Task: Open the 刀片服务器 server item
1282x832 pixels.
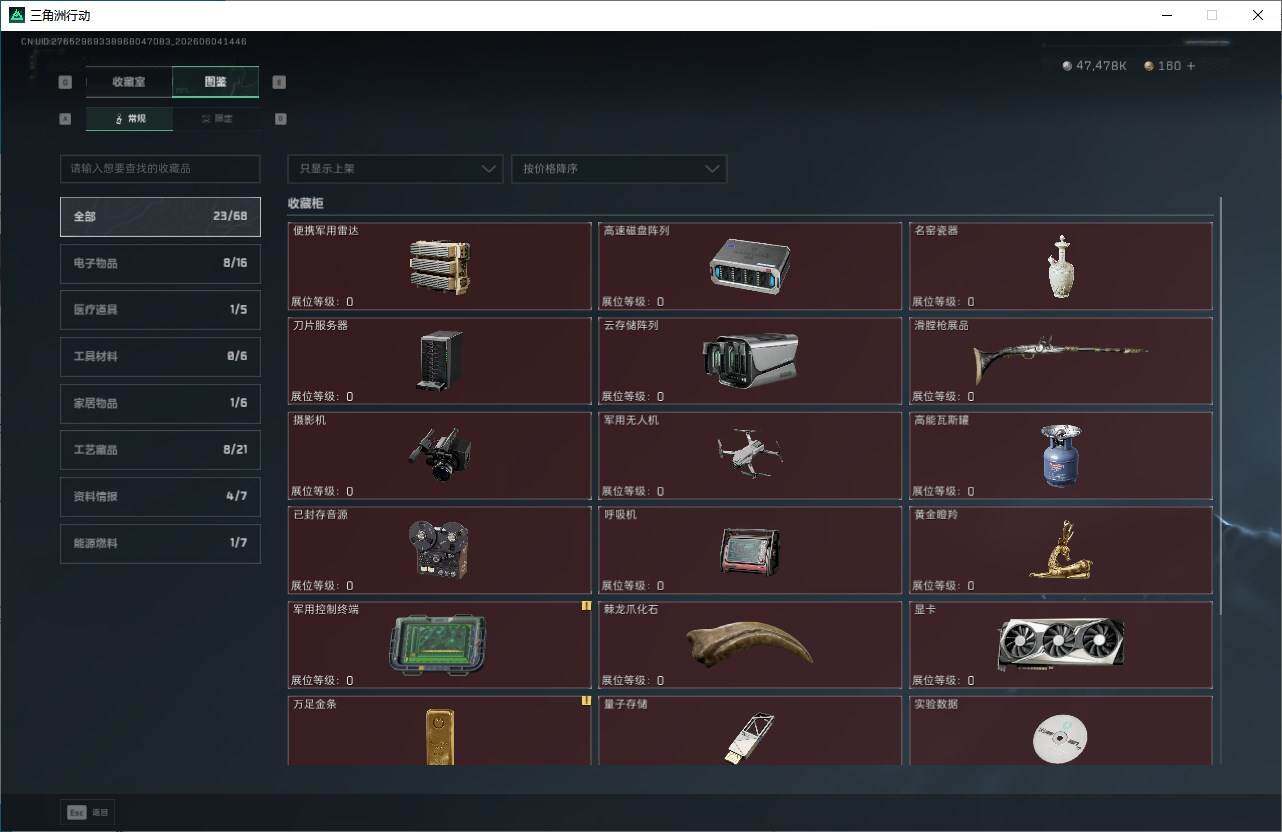Action: click(x=439, y=361)
